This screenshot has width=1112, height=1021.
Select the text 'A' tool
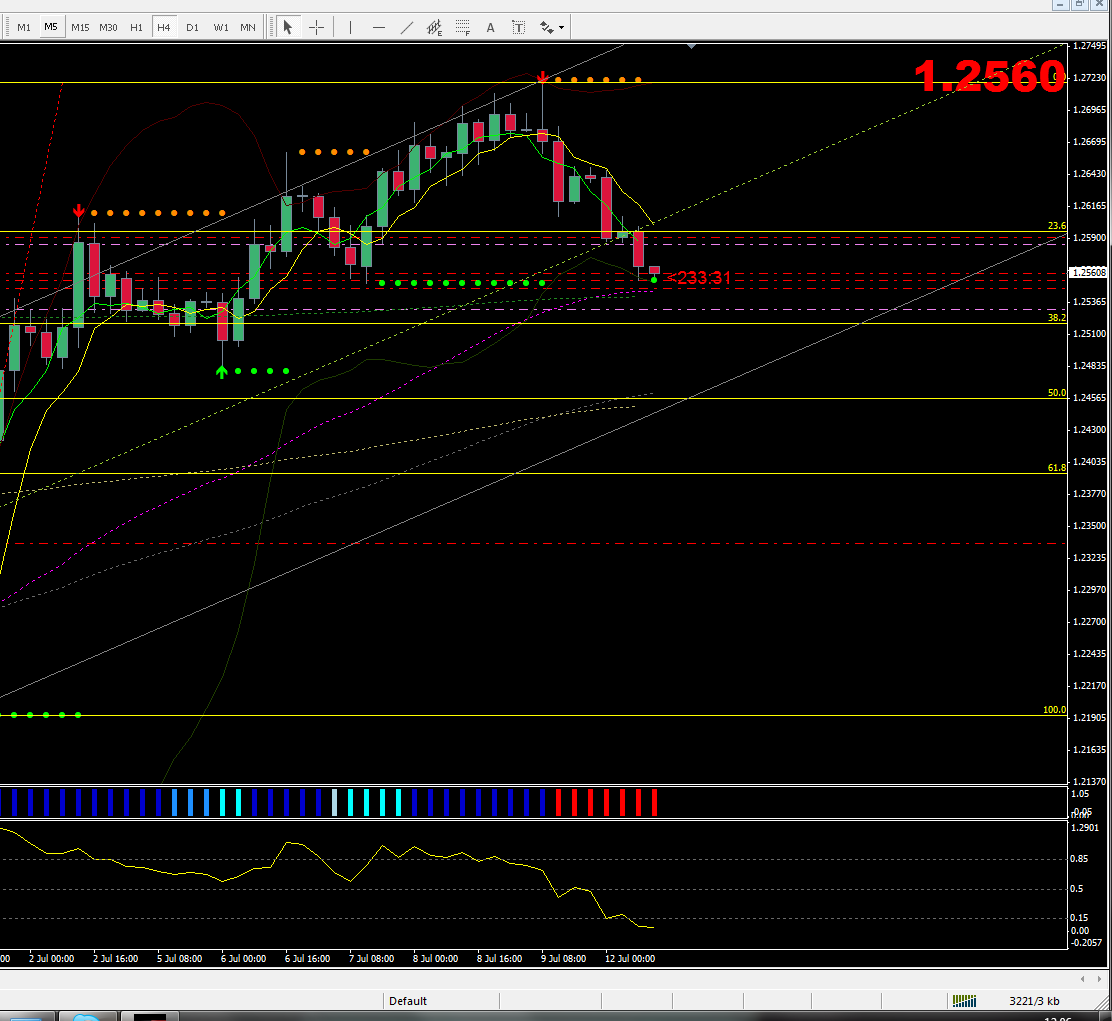pyautogui.click(x=490, y=28)
